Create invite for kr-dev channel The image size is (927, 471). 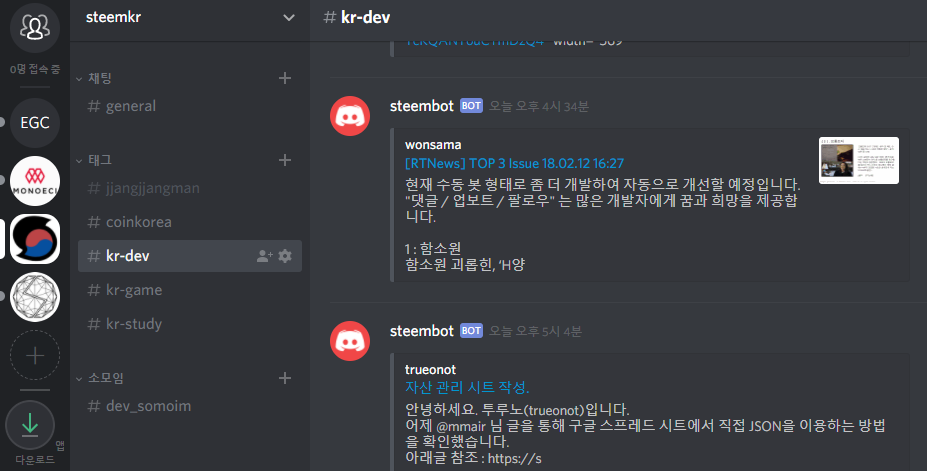point(264,256)
